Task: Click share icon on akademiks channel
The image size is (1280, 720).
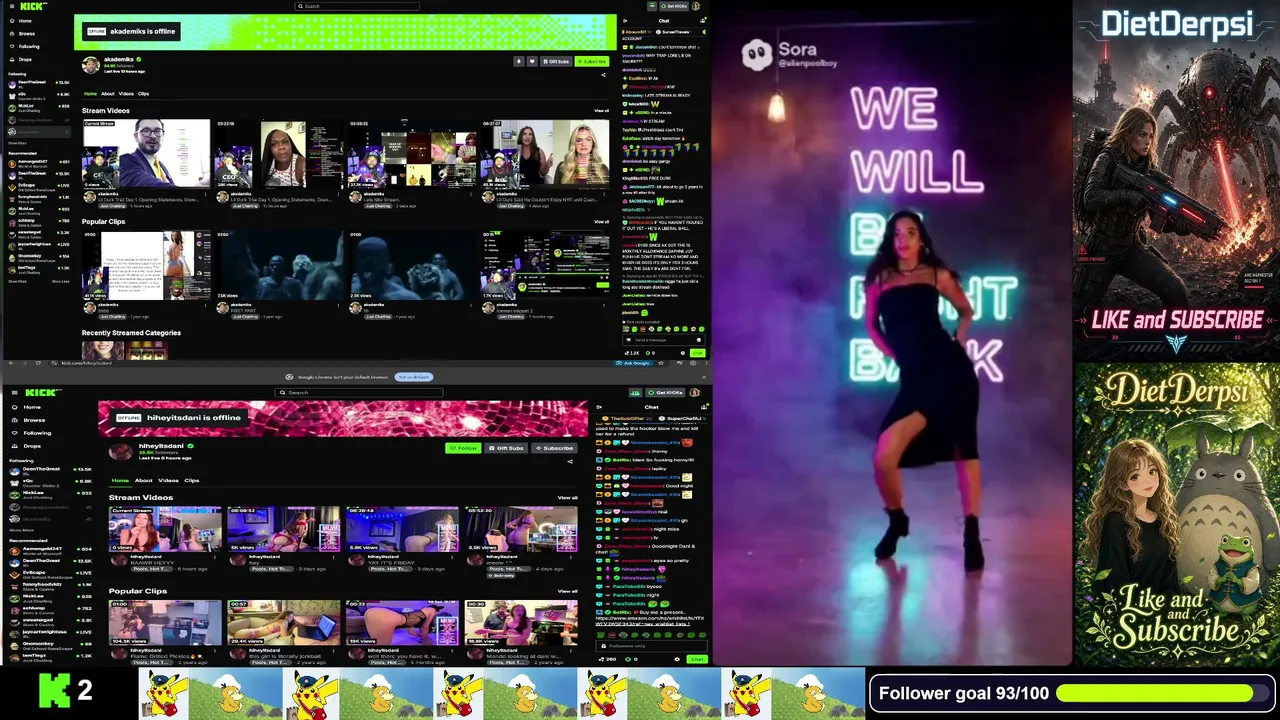Action: [x=603, y=75]
